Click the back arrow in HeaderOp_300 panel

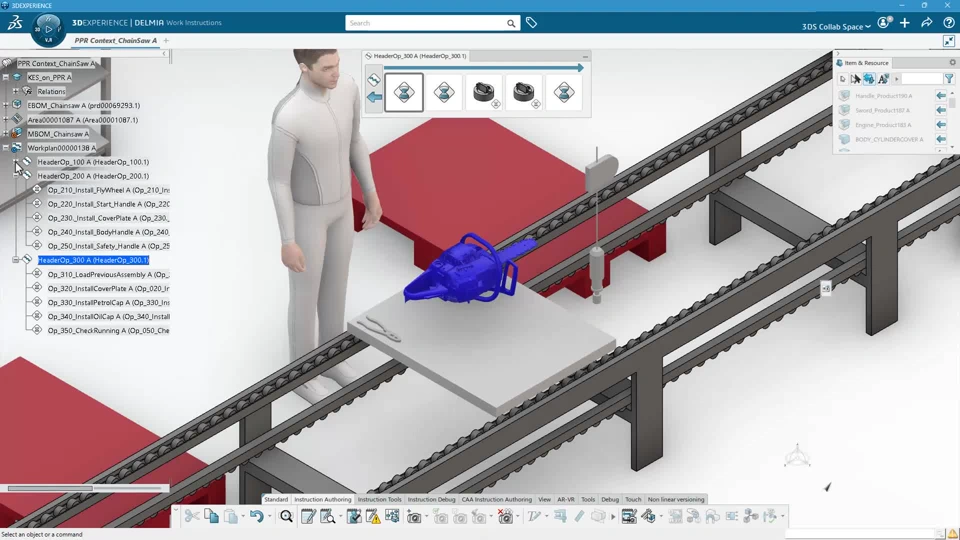pos(374,97)
